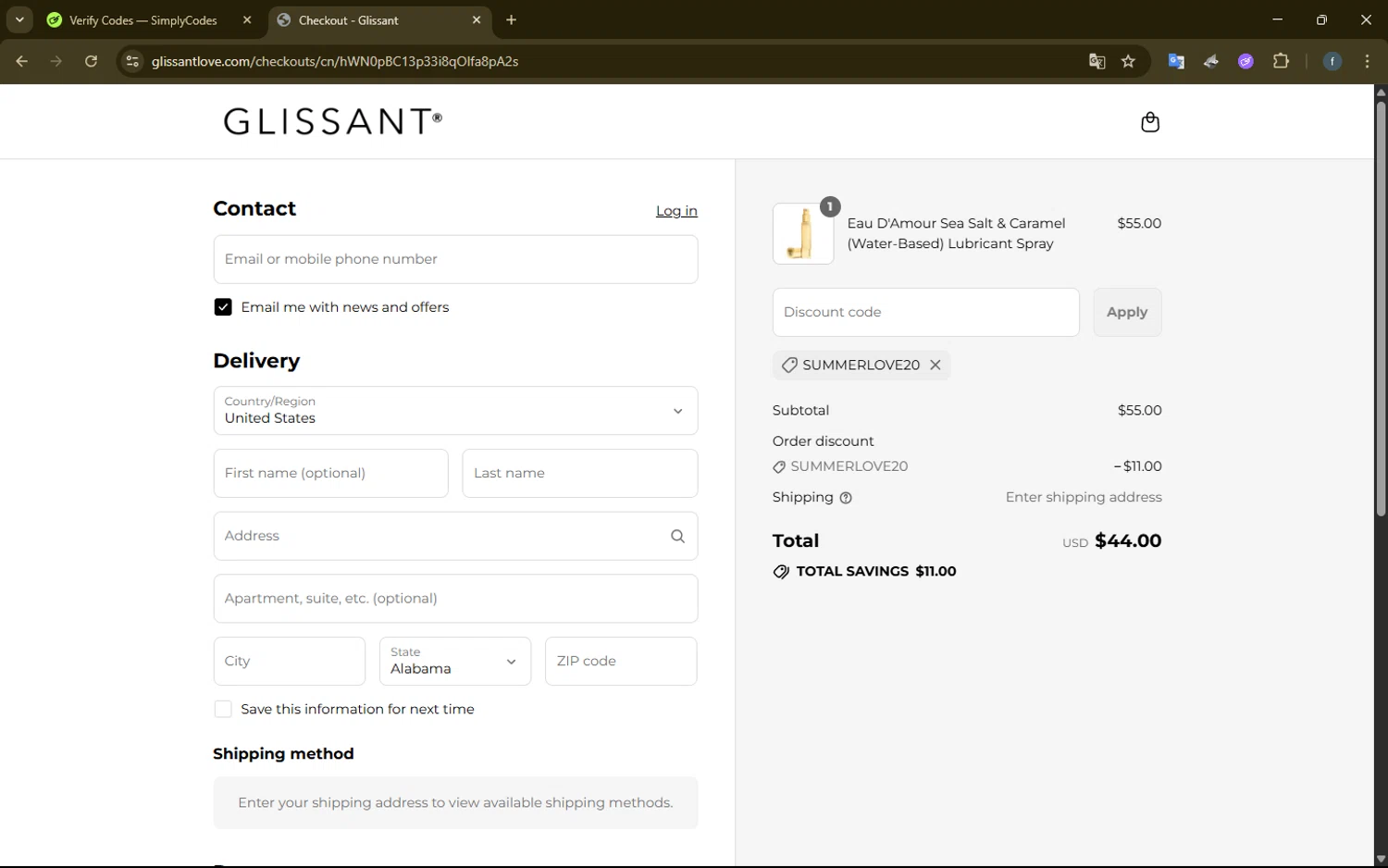View site information icon in address bar
This screenshot has width=1388, height=868.
(x=132, y=61)
